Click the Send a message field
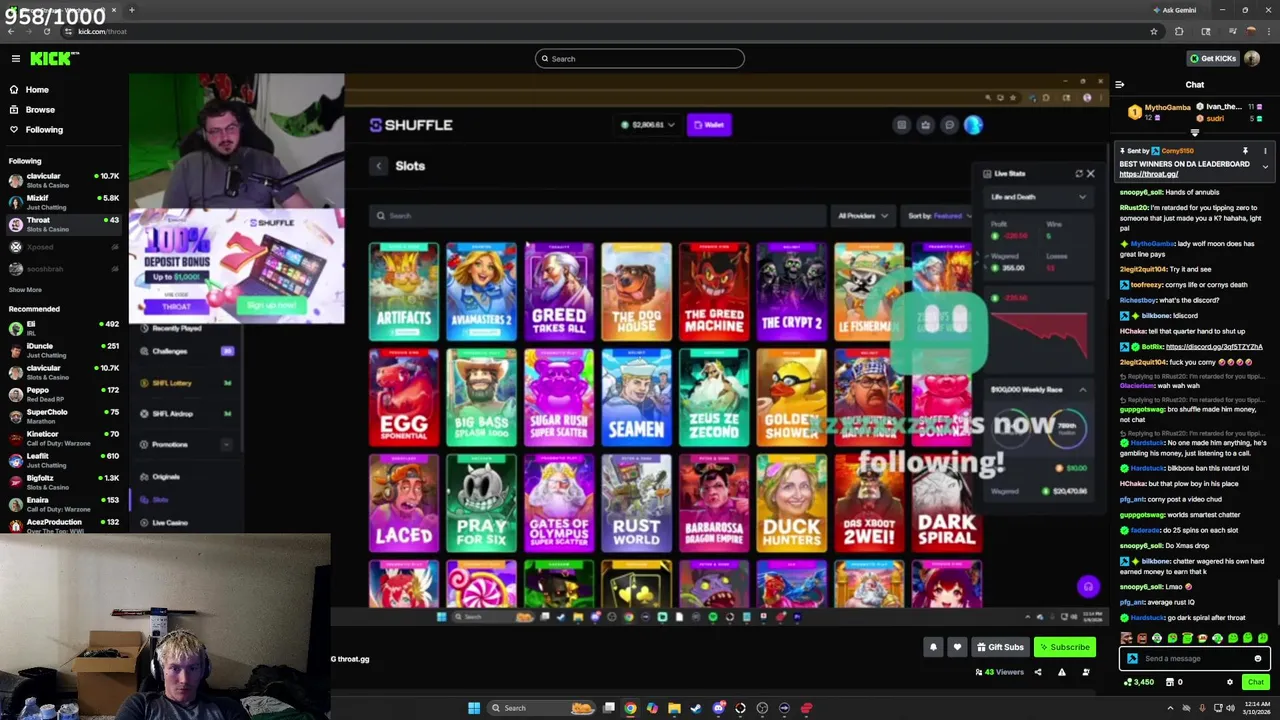 [1195, 659]
